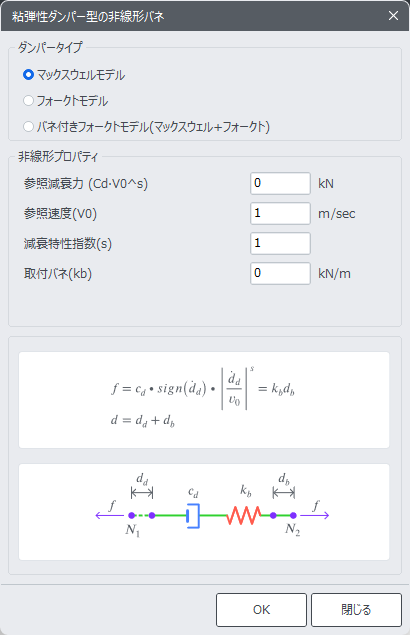Click the blue dashpot cd symbol

point(193,516)
